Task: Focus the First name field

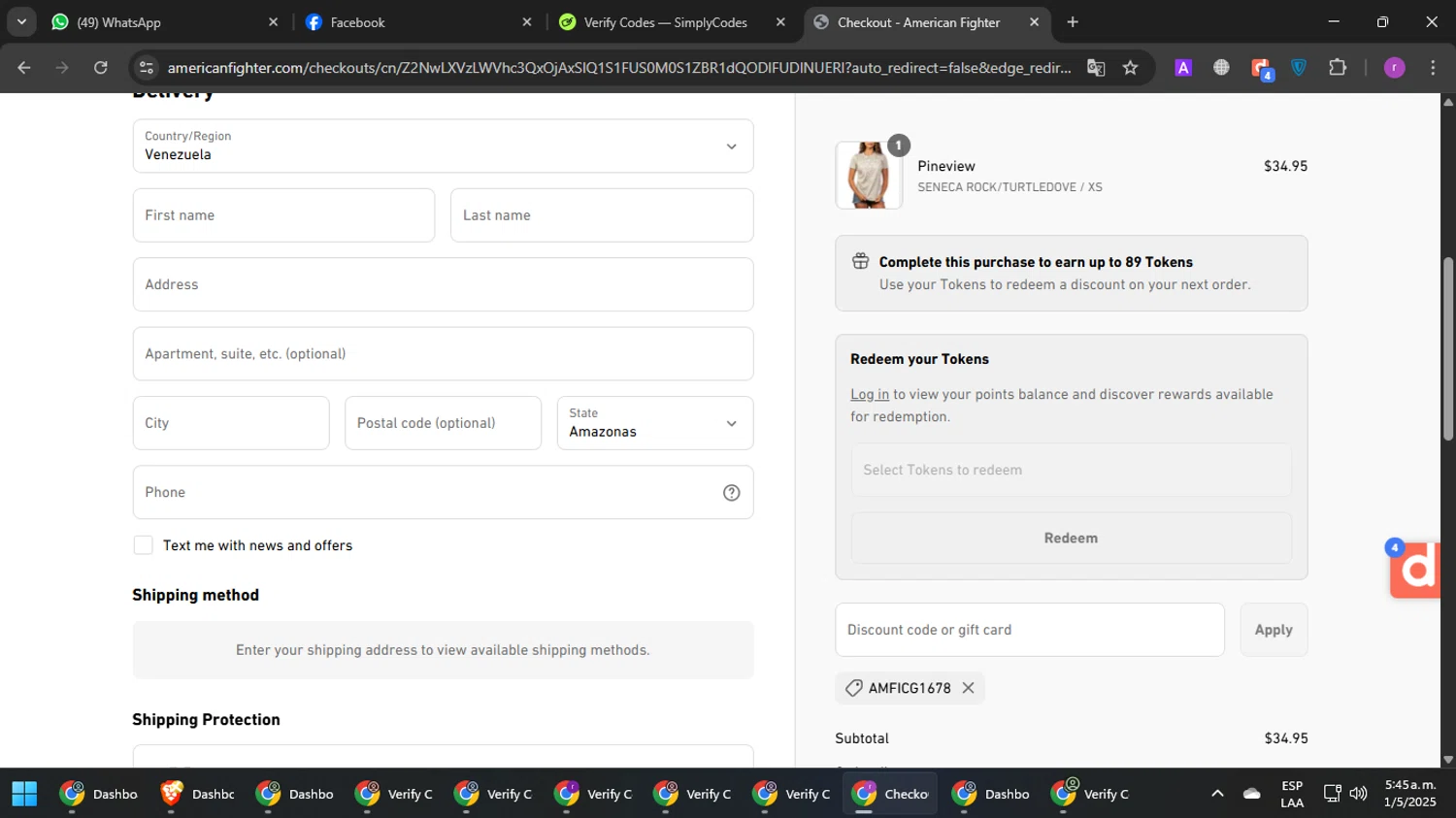Action: 283,215
